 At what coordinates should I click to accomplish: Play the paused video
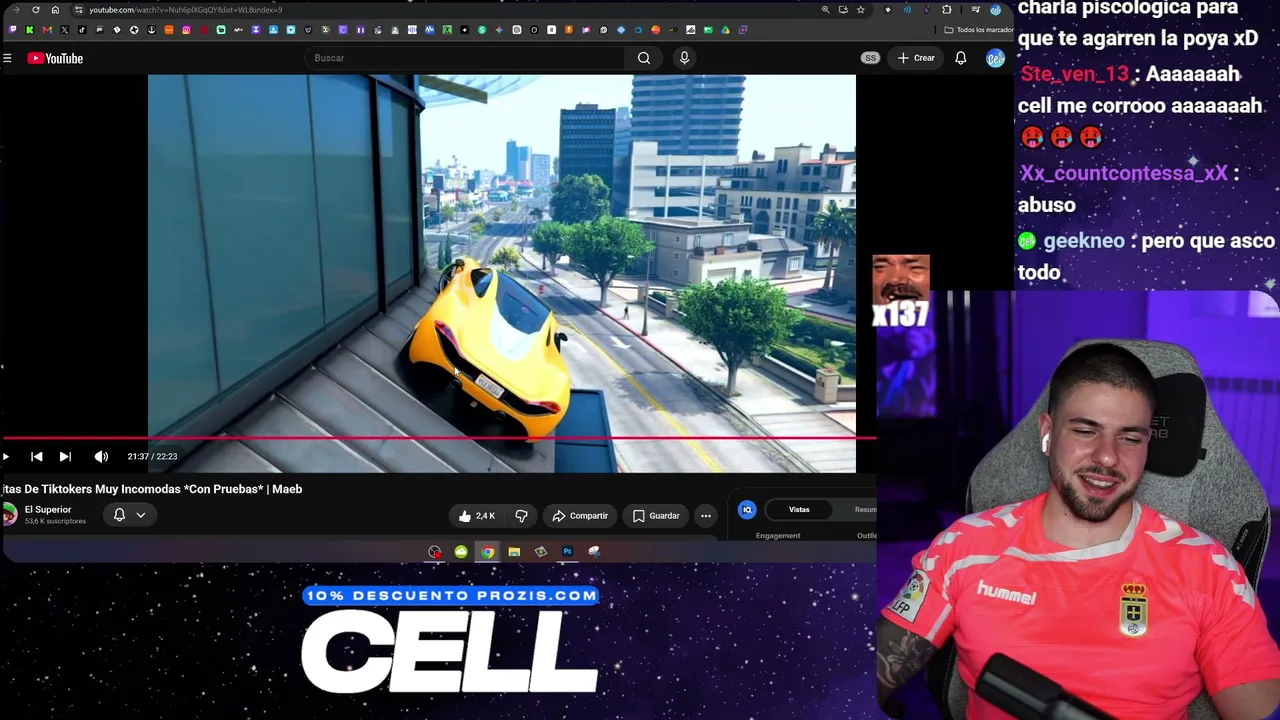[x=6, y=457]
